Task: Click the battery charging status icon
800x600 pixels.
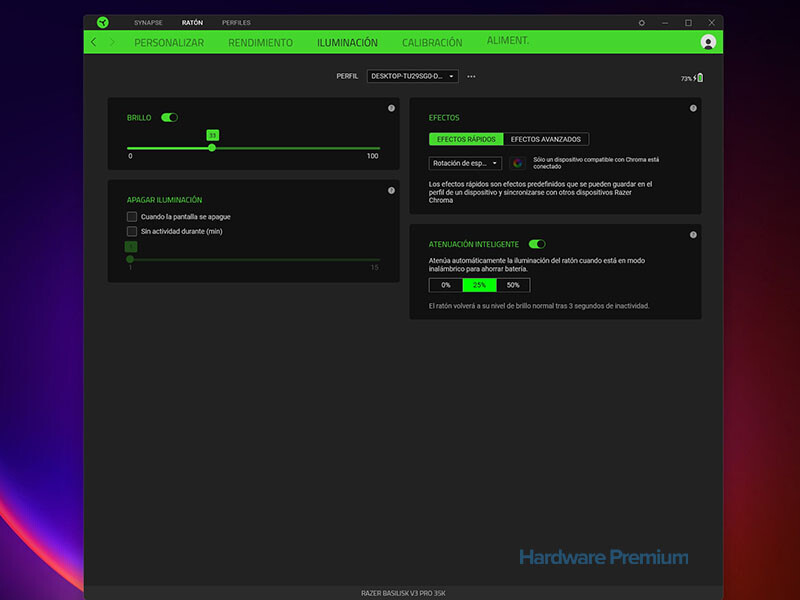Action: [x=699, y=78]
